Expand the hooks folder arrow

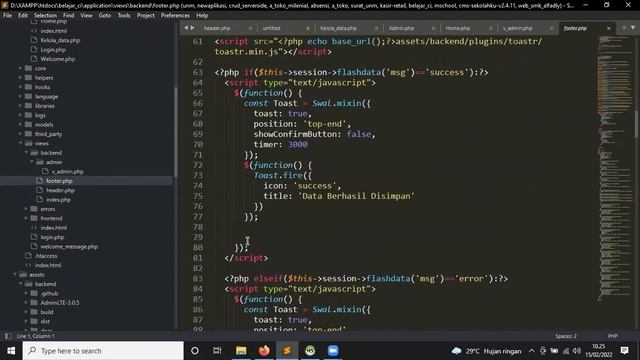[20, 87]
